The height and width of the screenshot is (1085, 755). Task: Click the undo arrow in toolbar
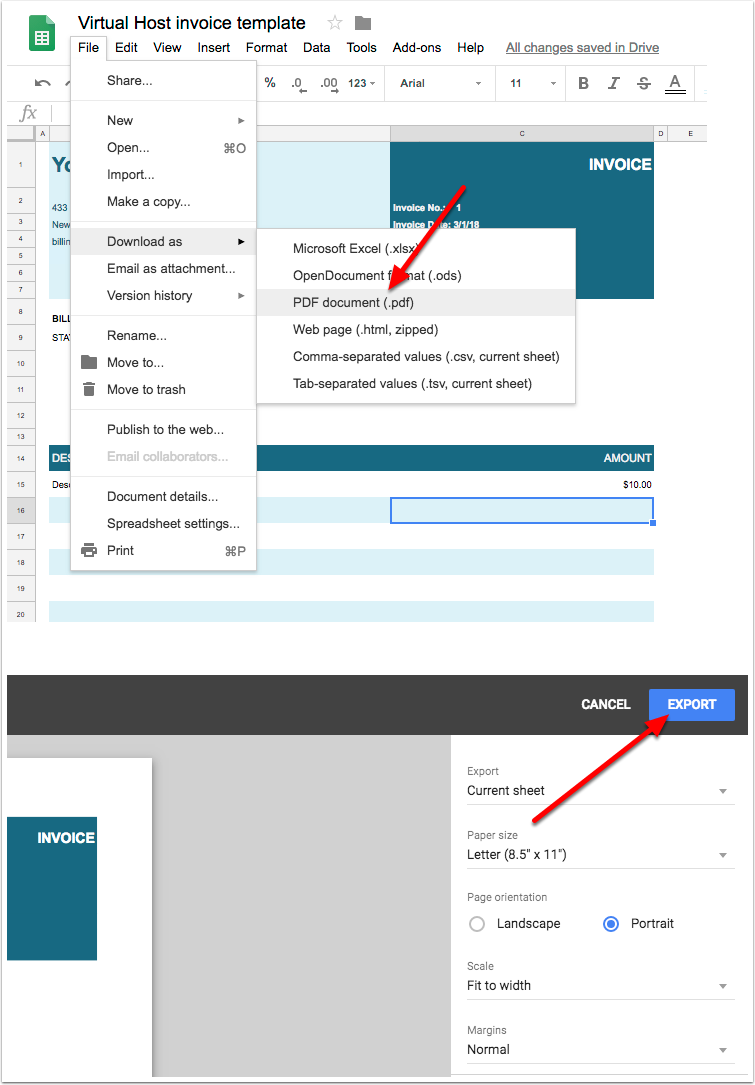[42, 83]
